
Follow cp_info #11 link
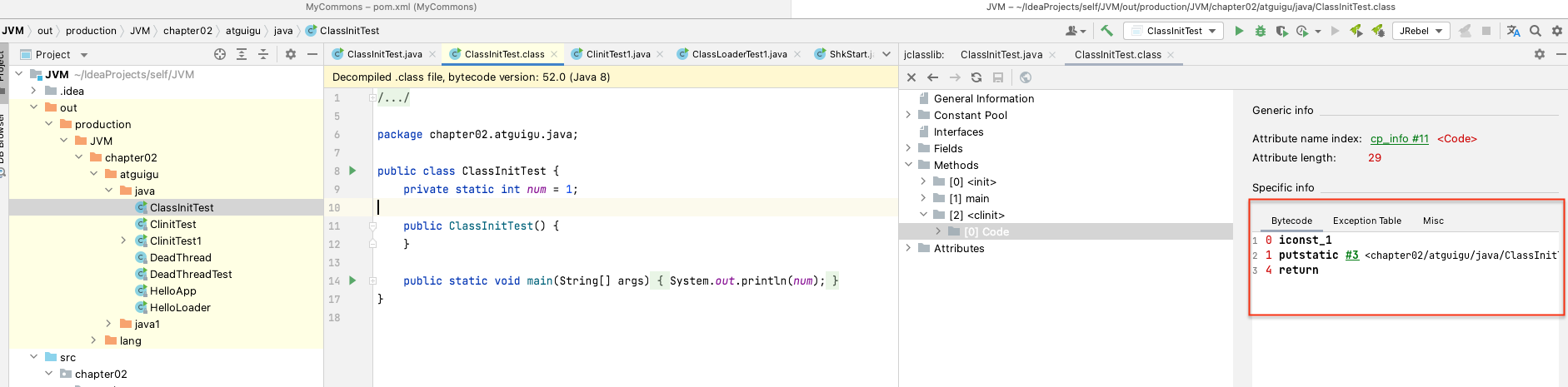point(1399,139)
